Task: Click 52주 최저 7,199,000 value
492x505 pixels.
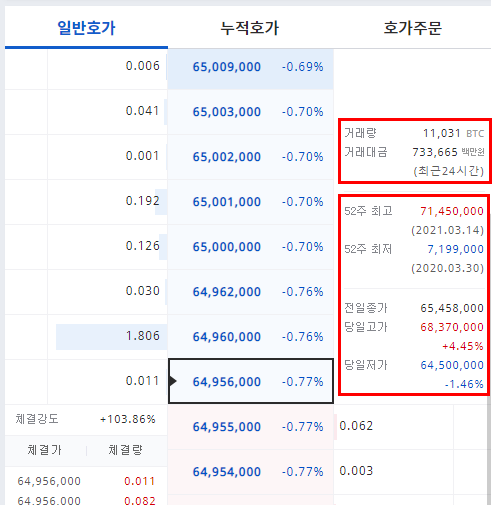Action: pos(455,249)
